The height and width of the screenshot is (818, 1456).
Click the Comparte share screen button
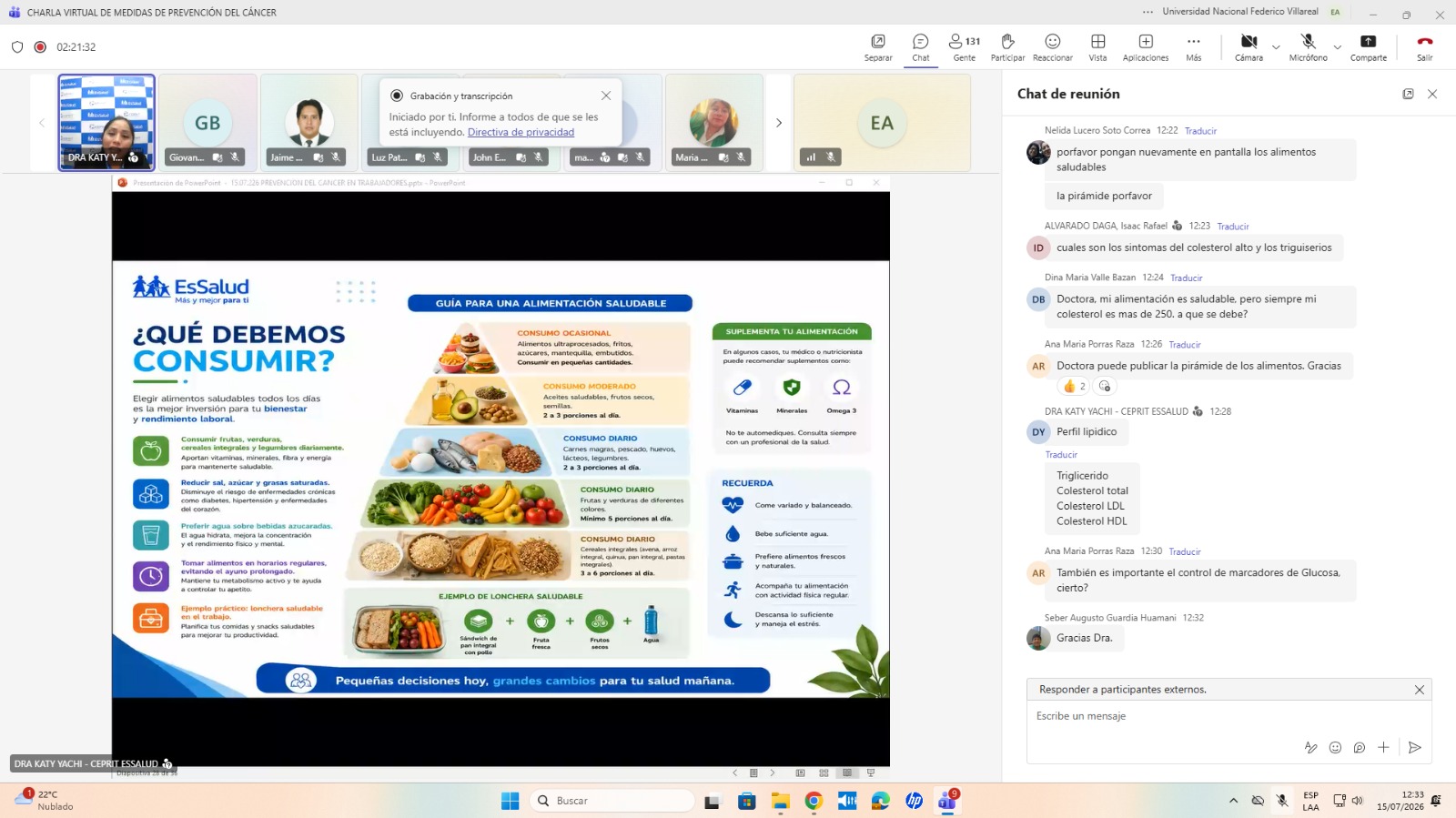tap(1369, 47)
